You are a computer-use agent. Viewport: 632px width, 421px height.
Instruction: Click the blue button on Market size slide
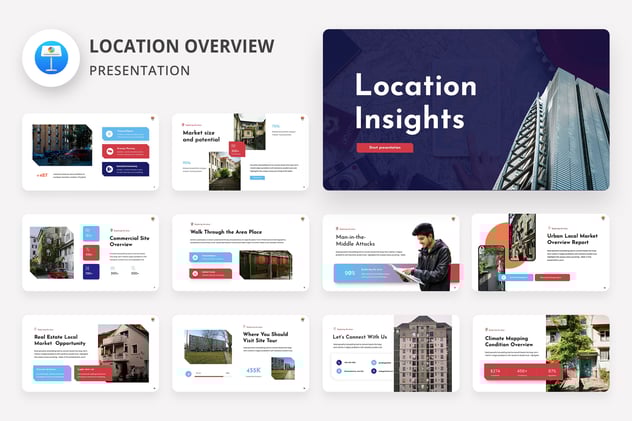coord(257,178)
